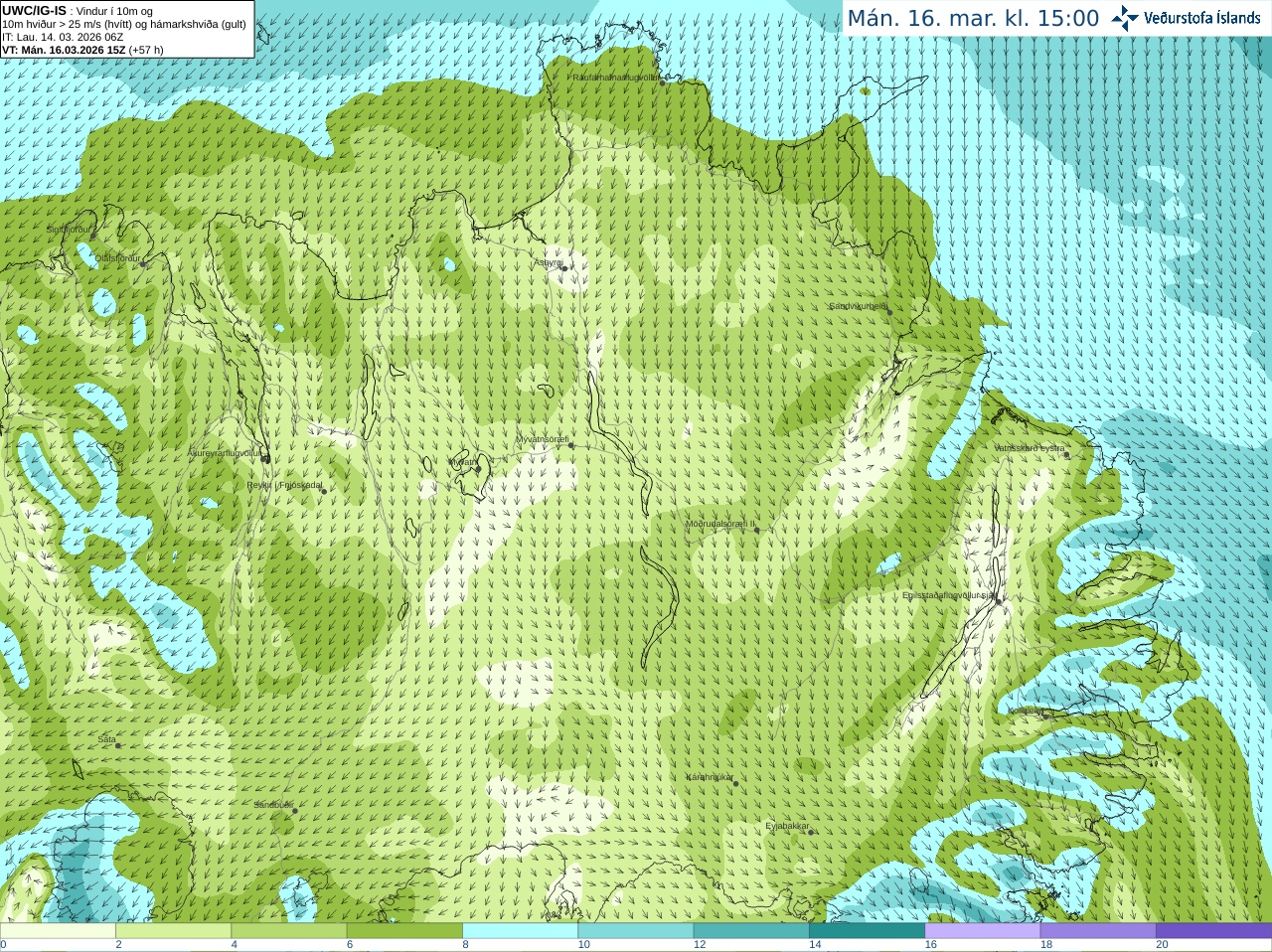This screenshot has width=1272, height=952.
Task: Click the 'UWC/IG-IS' model title
Action: tap(34, 11)
